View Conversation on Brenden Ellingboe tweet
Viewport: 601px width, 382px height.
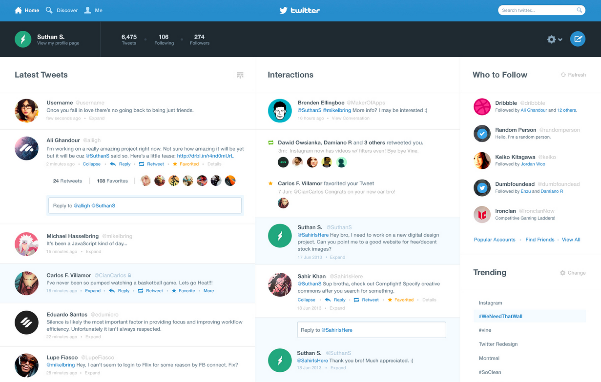351,118
